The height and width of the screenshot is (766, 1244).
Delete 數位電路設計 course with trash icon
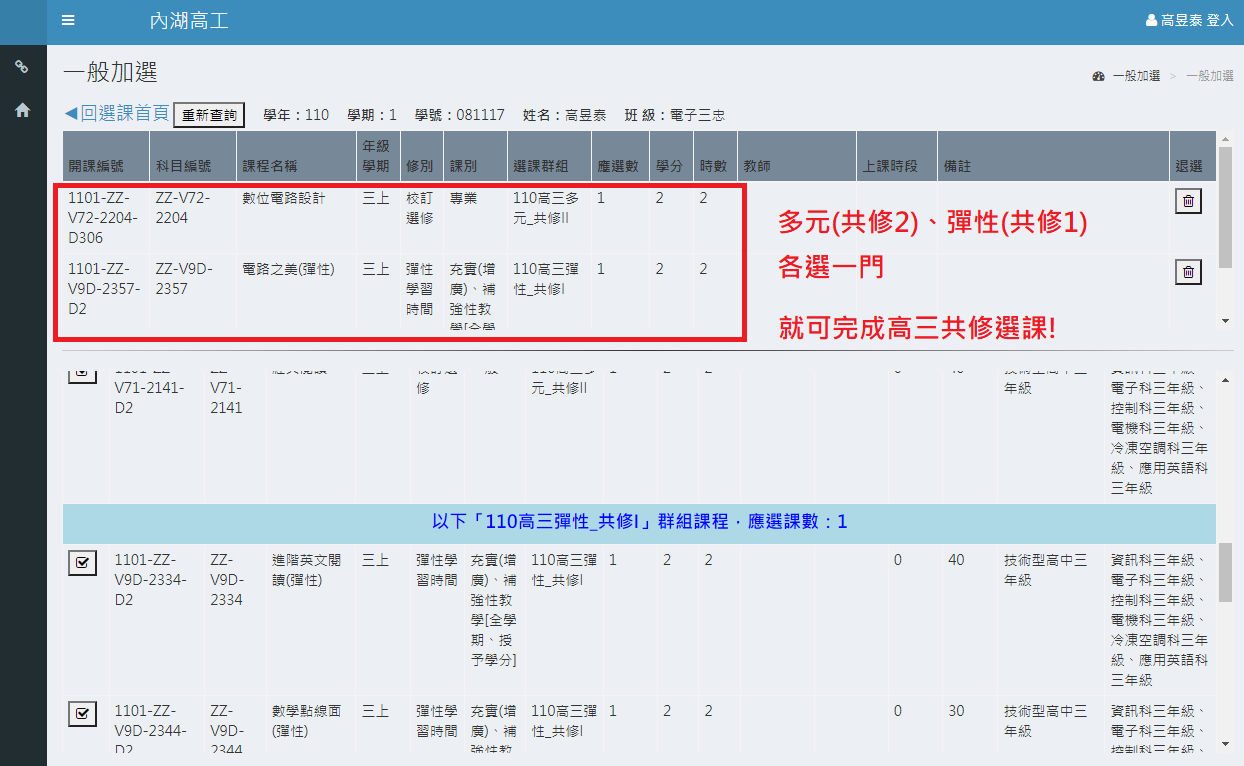pos(1188,201)
